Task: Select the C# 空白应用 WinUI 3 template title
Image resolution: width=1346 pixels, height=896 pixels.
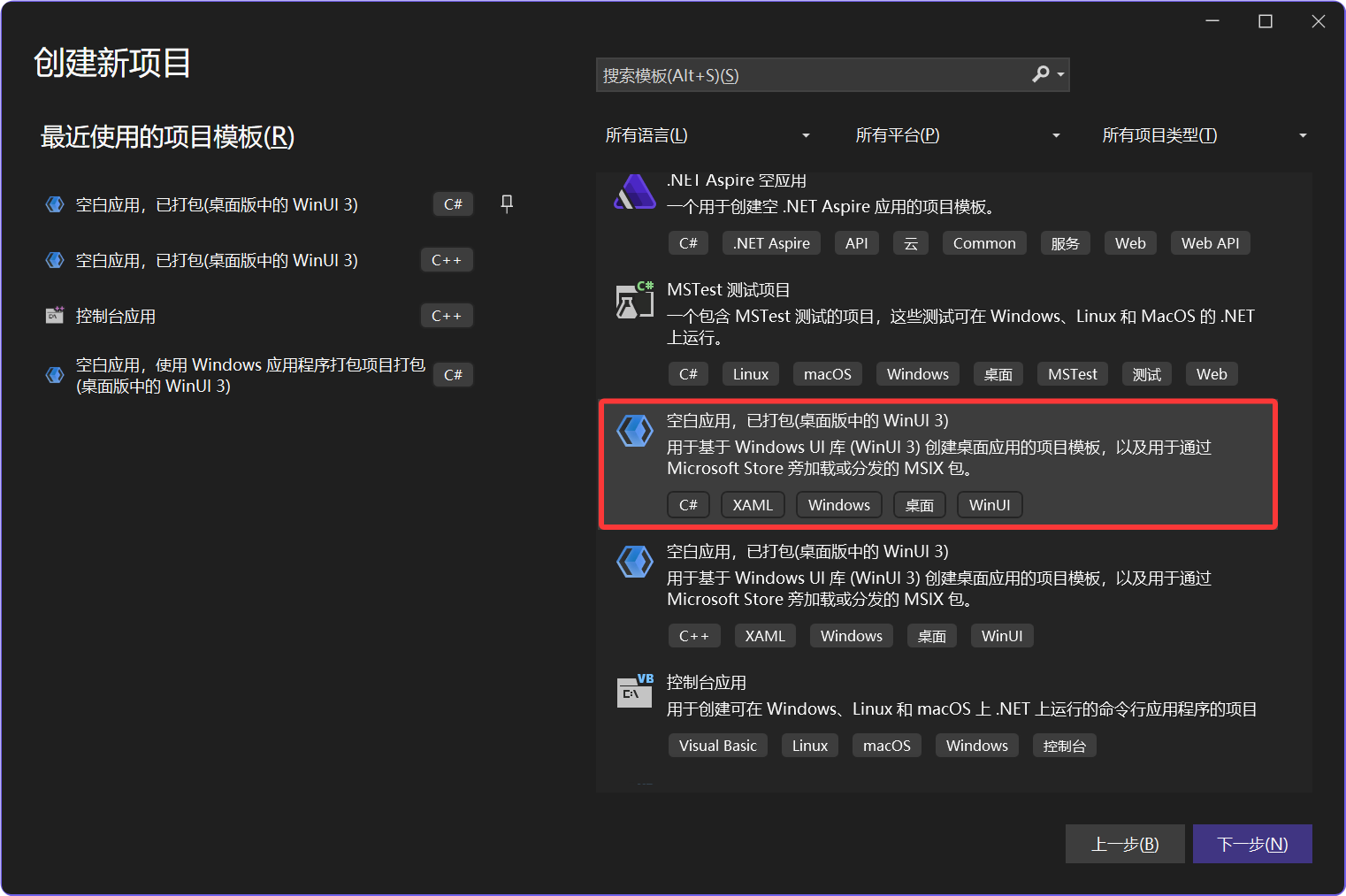Action: point(807,420)
